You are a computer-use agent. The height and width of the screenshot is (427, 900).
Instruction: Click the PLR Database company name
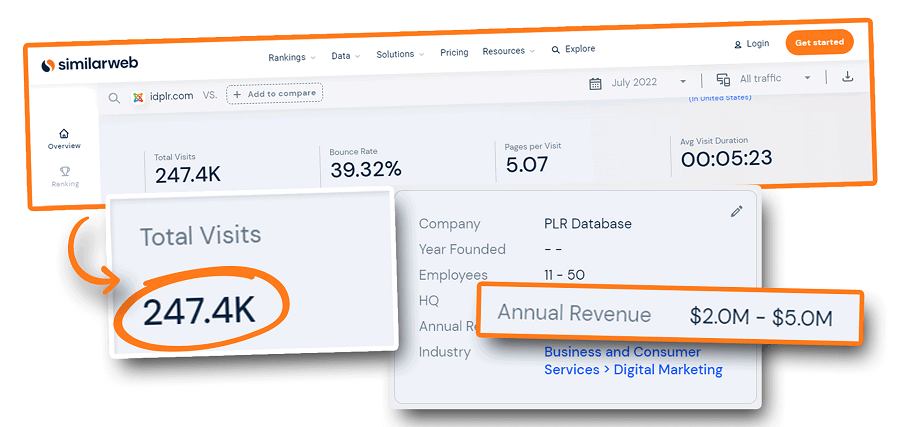point(588,224)
